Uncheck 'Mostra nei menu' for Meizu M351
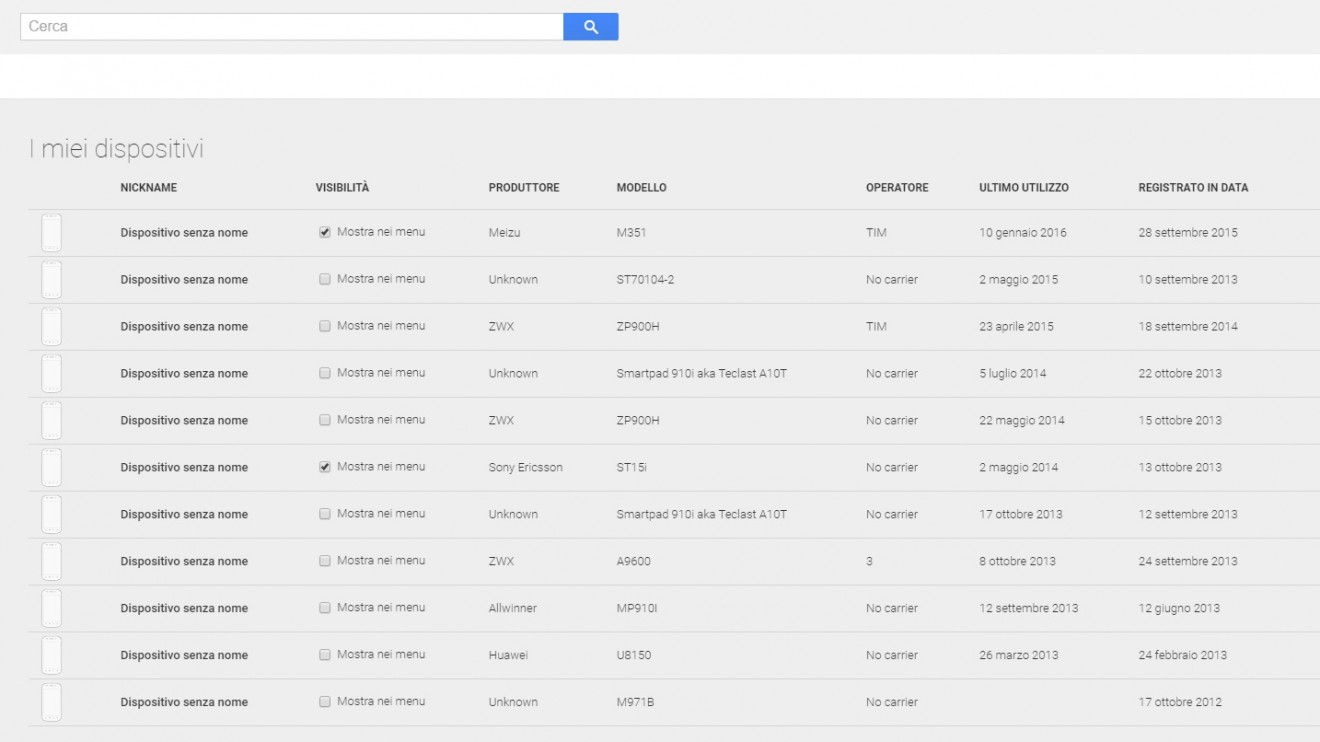The width and height of the screenshot is (1320, 742). point(325,232)
